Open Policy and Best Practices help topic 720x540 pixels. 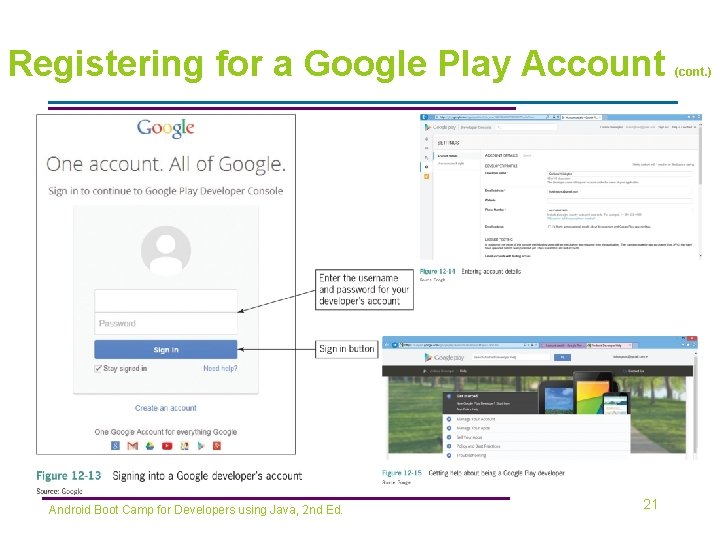click(478, 446)
